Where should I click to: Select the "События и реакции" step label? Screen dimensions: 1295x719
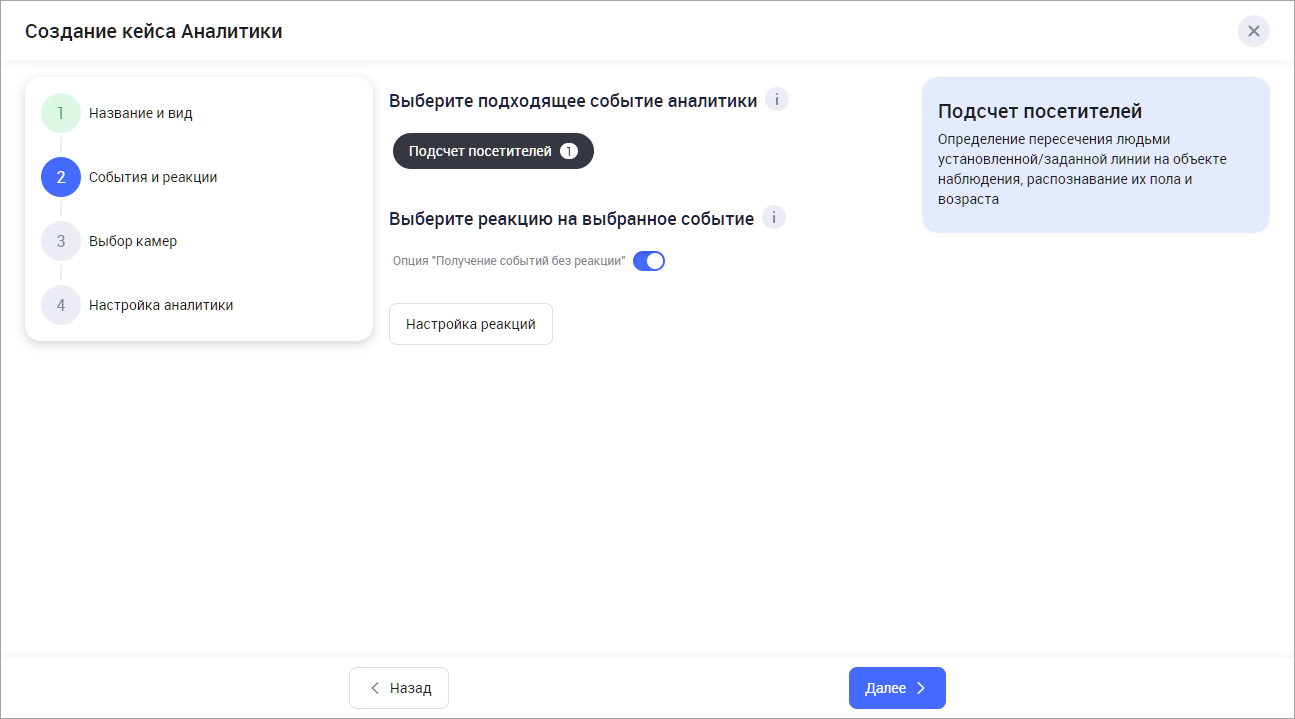pos(152,177)
